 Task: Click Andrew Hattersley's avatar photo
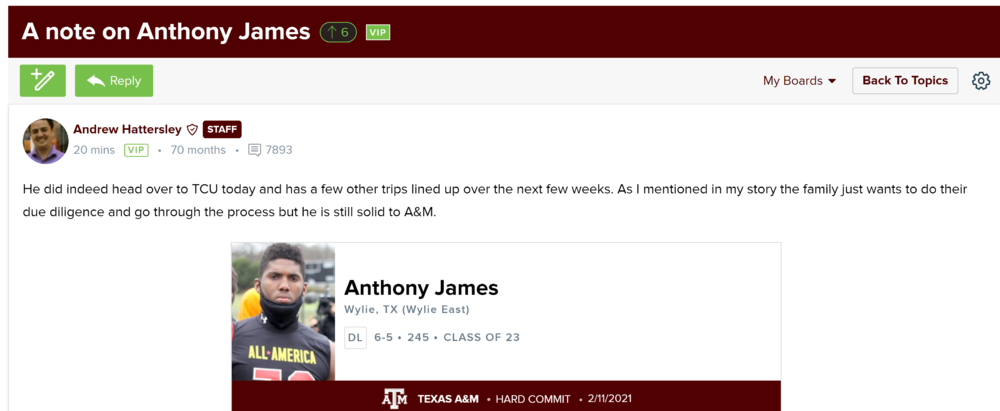45,140
